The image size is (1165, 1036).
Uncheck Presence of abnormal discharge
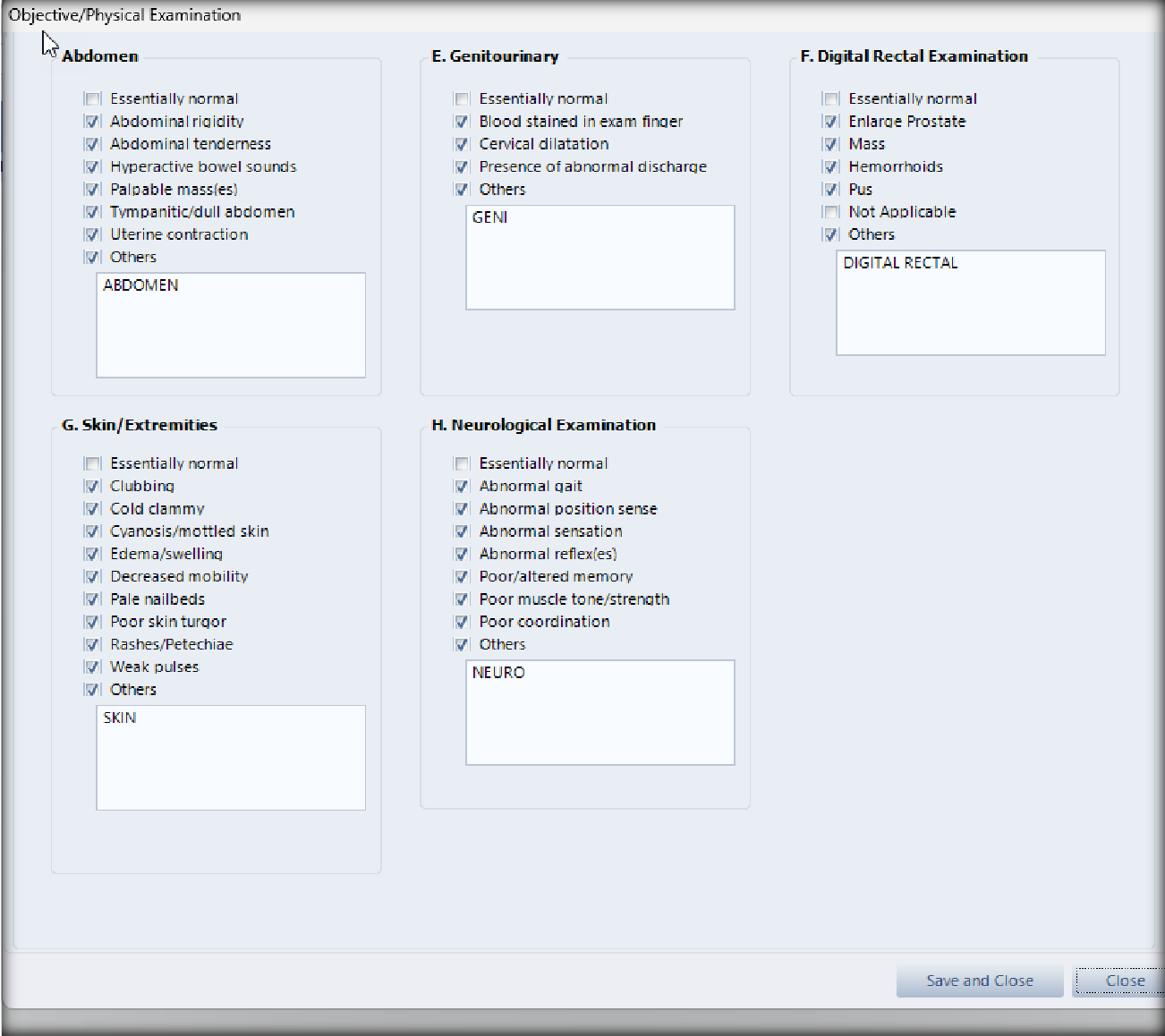[x=462, y=167]
